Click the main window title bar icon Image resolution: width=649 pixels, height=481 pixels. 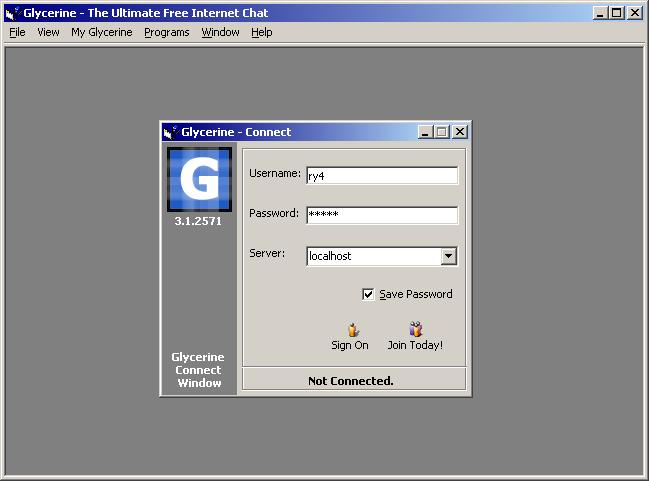click(13, 14)
